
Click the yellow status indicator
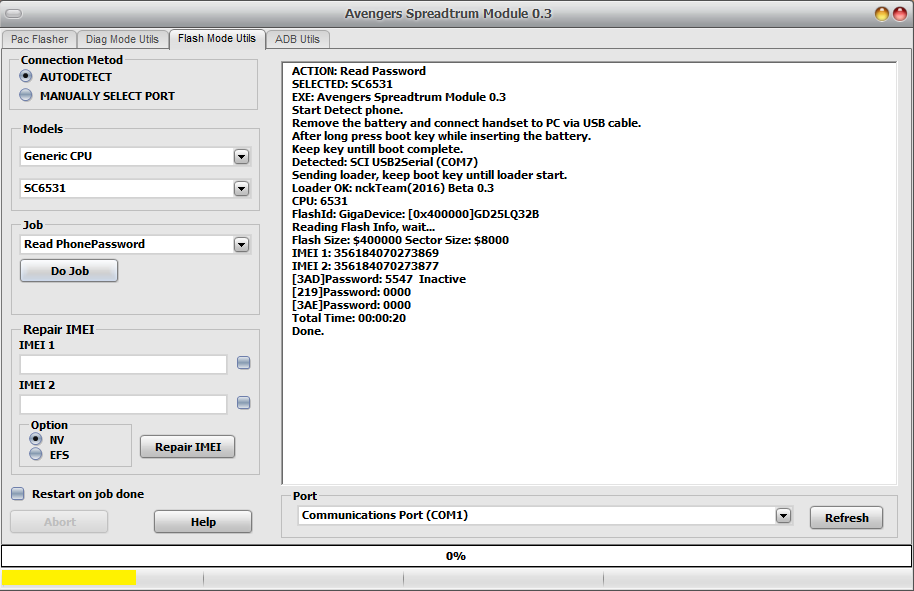69,578
